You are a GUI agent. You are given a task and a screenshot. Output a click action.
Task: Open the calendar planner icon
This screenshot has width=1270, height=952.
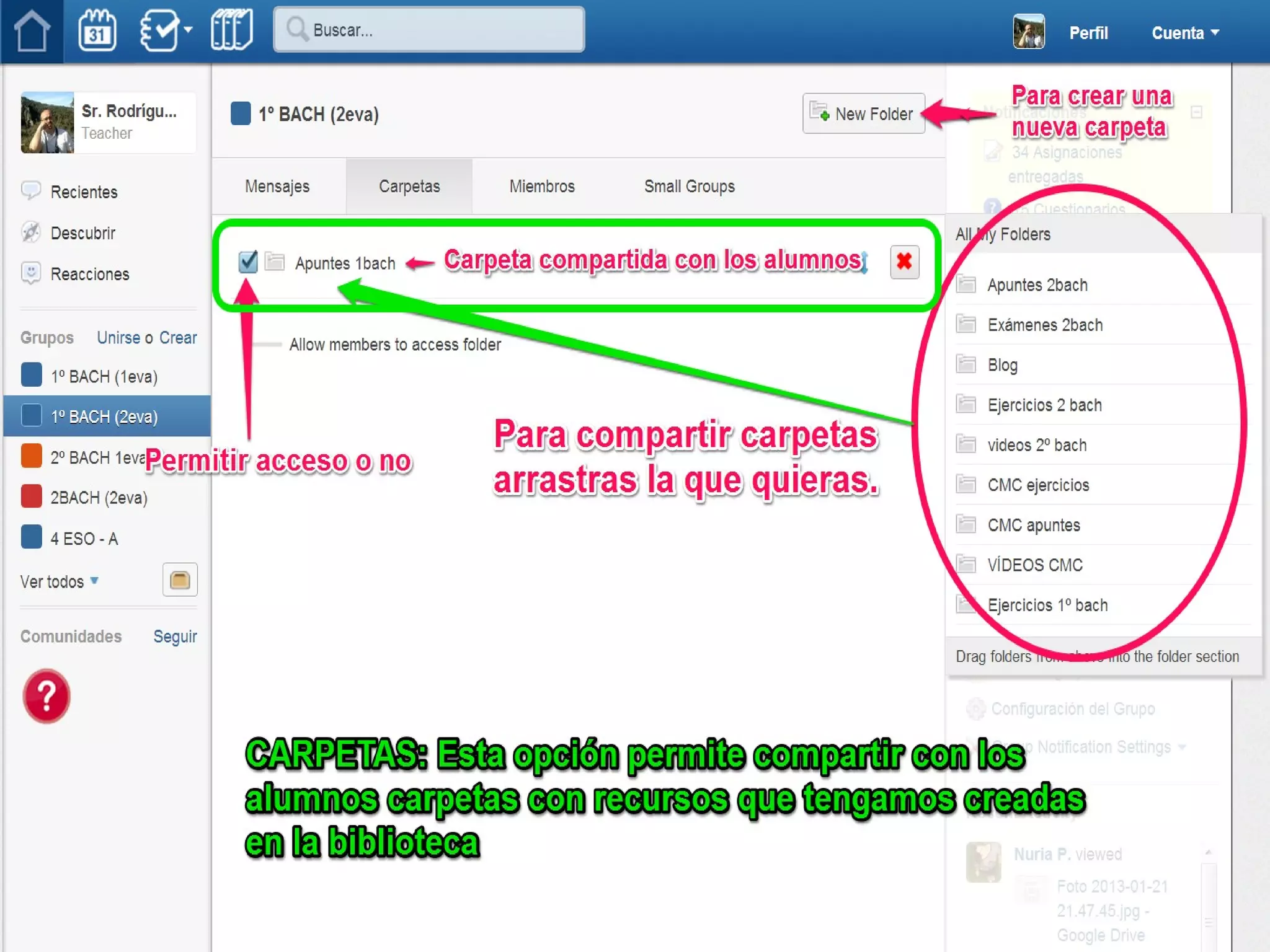(x=97, y=30)
